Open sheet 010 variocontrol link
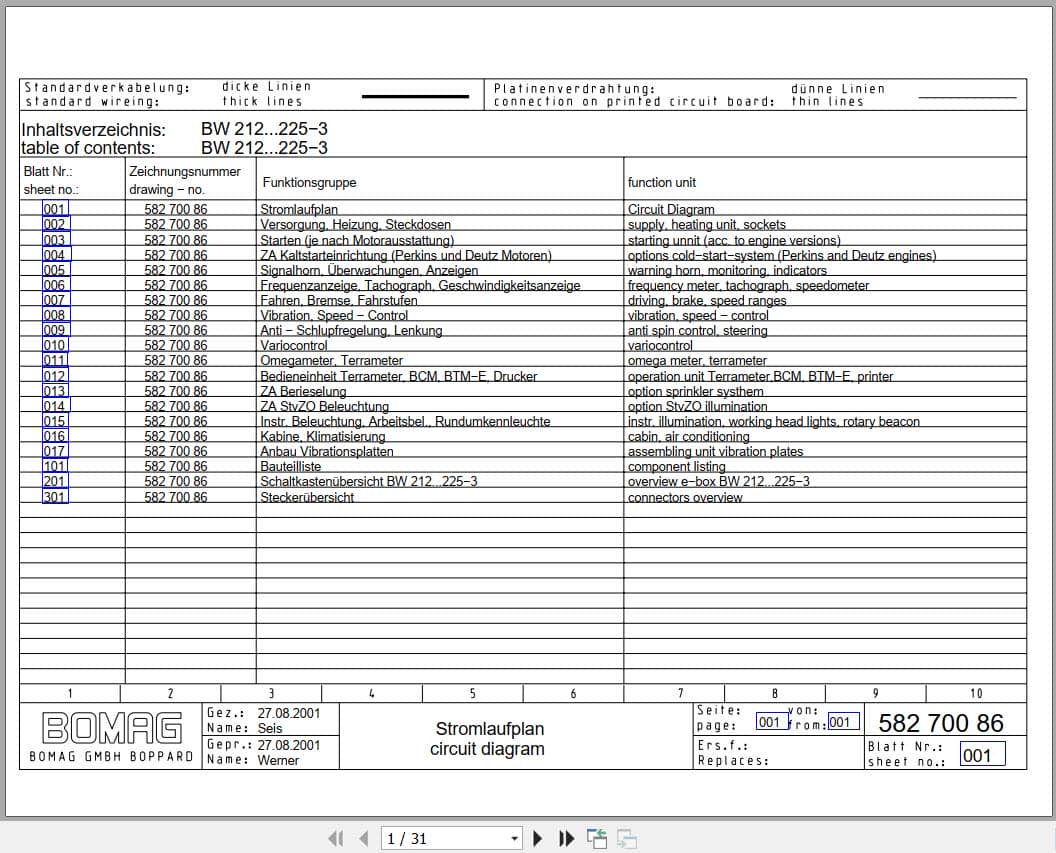This screenshot has width=1056, height=853. click(x=55, y=345)
